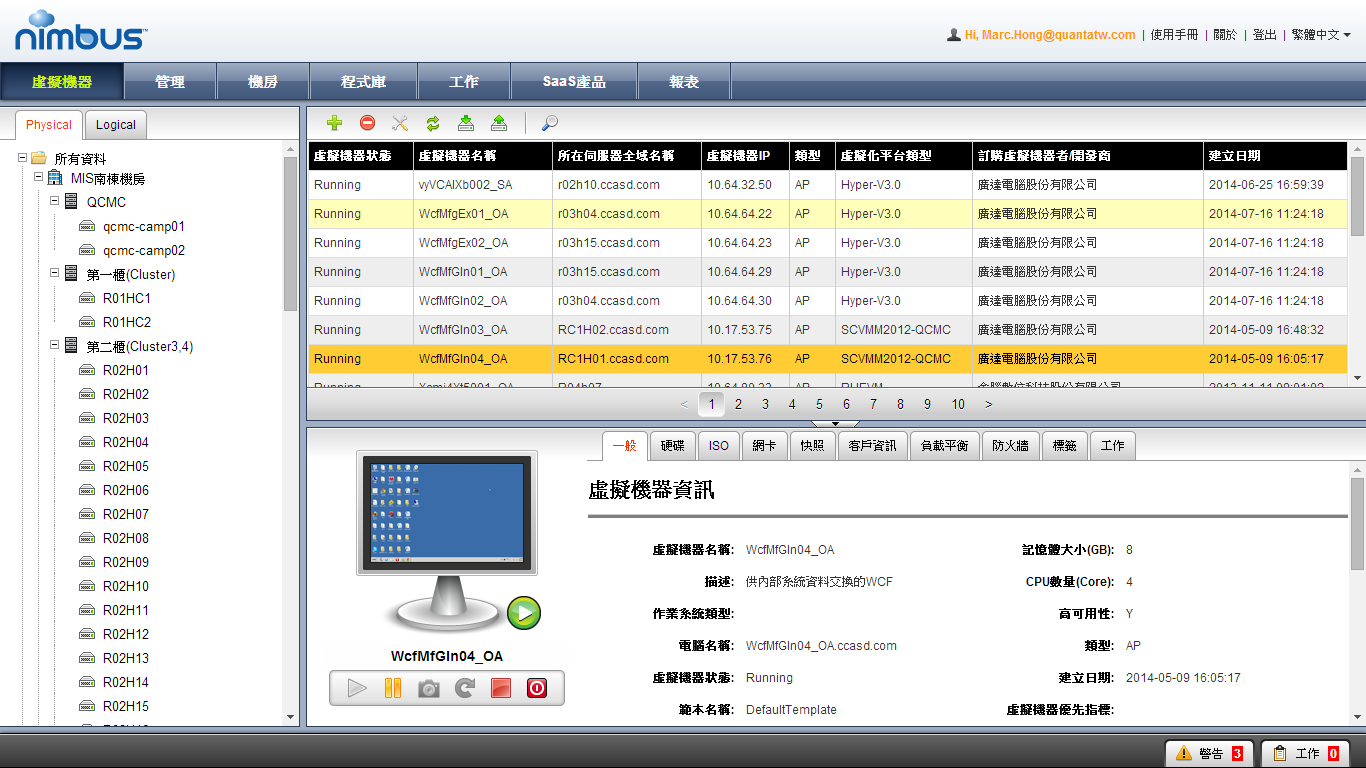This screenshot has width=1366, height=768.
Task: Go to page 5 in pagination
Action: pyautogui.click(x=819, y=404)
